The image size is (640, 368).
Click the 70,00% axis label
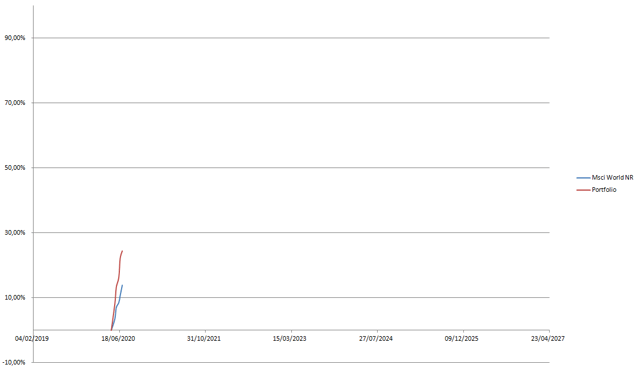[x=15, y=103]
